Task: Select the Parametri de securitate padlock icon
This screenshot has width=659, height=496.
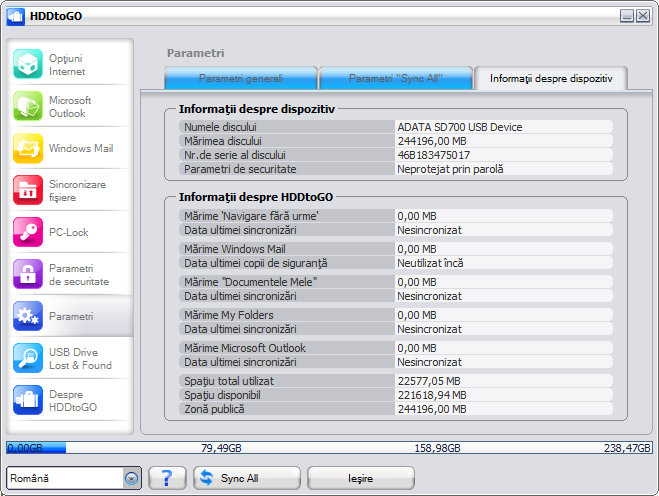Action: [28, 274]
